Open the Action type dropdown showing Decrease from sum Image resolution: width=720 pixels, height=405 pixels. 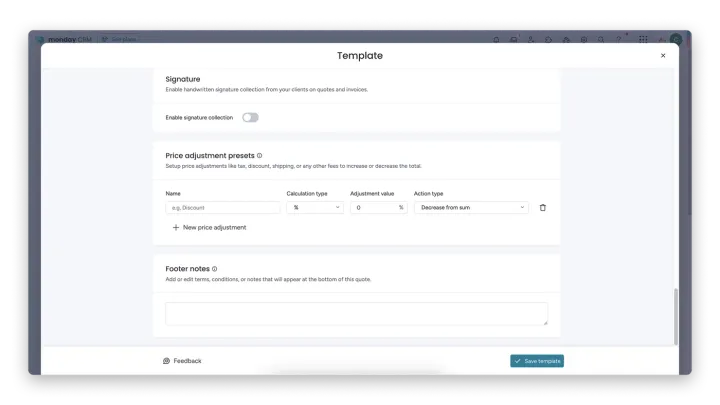tap(471, 208)
